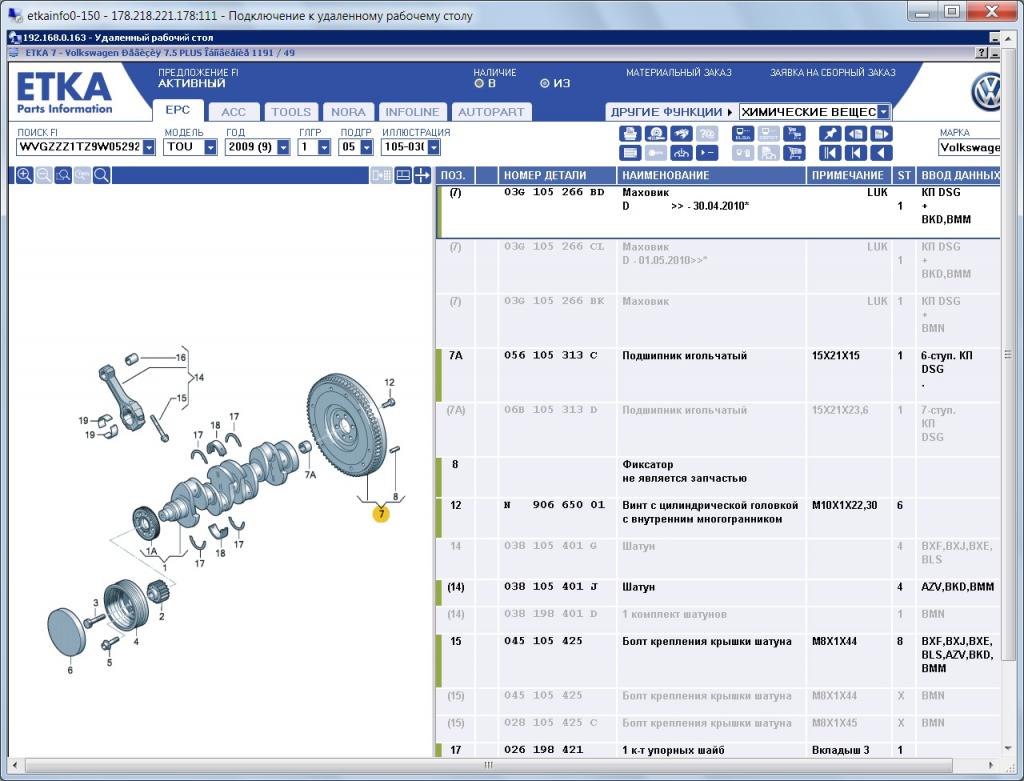Switch to the AUTOPART tab

point(491,112)
